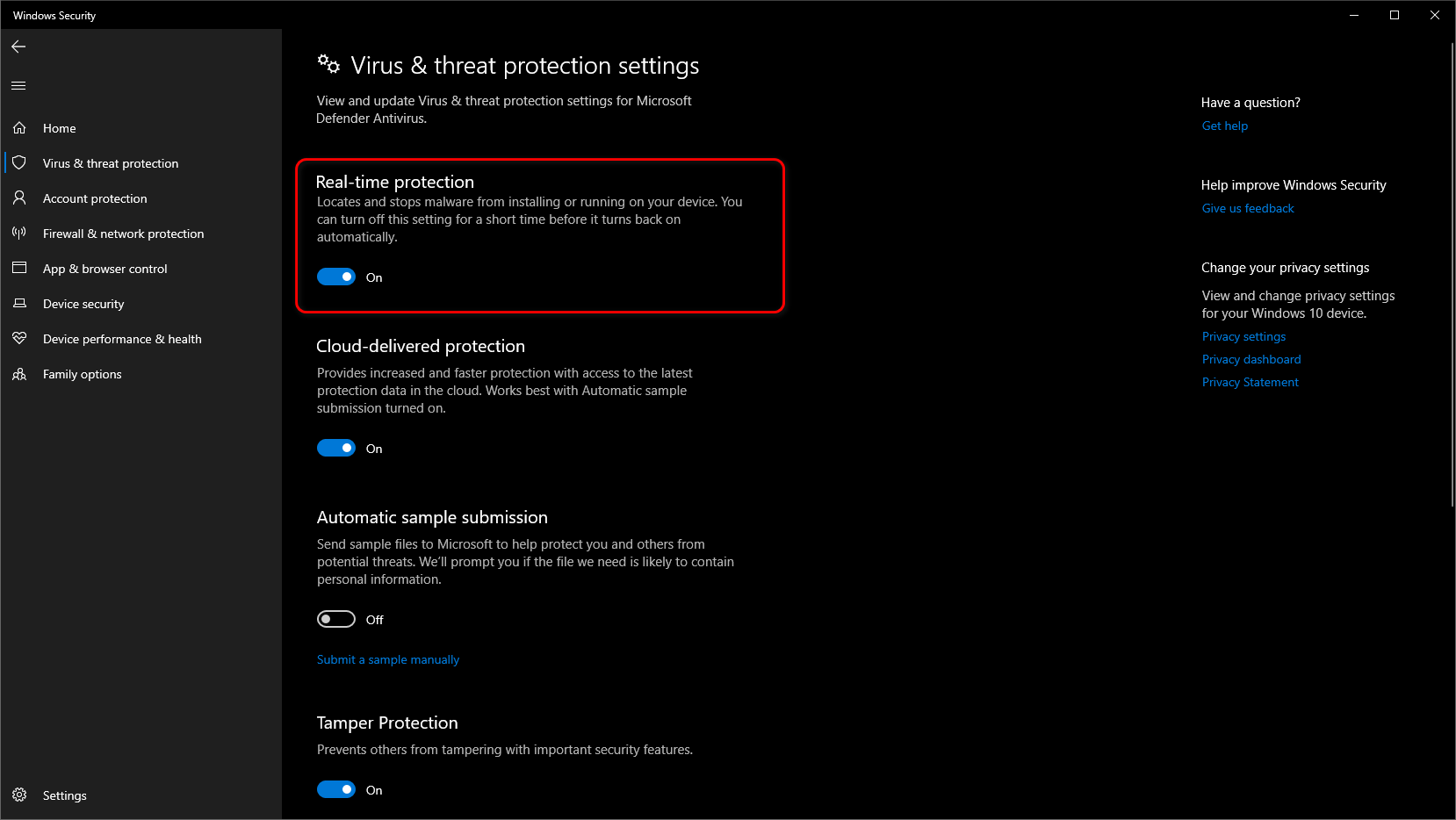Screen dimensions: 1456x820
Task: Turn off Real-time protection toggle
Action: [336, 277]
